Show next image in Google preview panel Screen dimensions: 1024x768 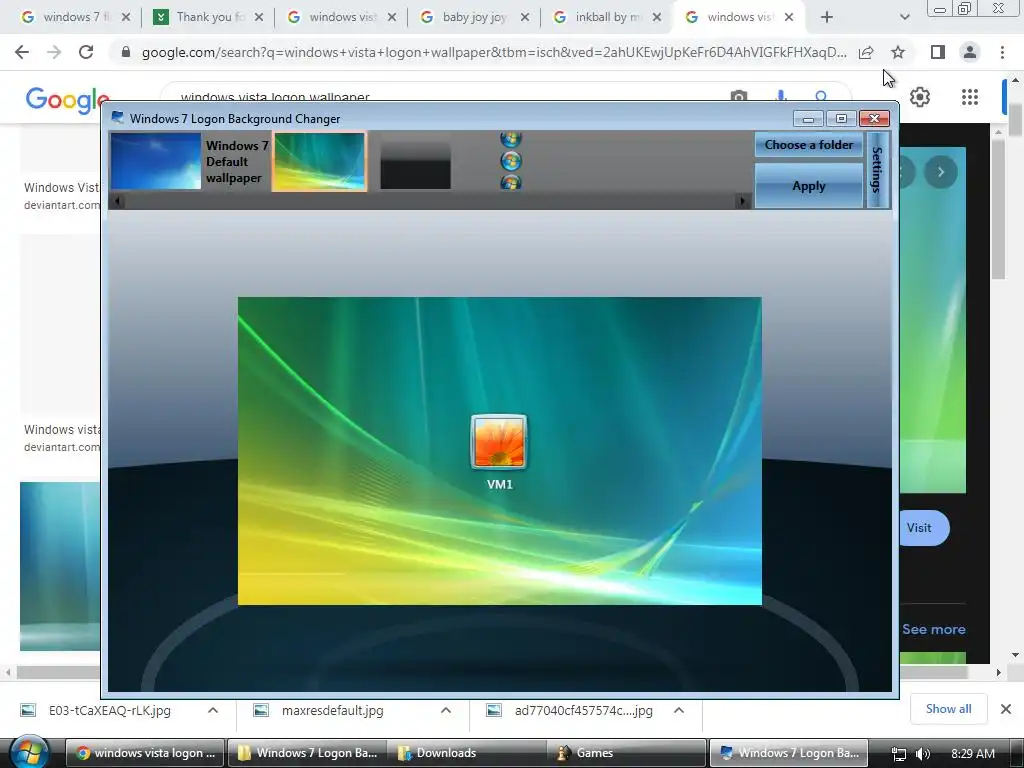point(941,172)
